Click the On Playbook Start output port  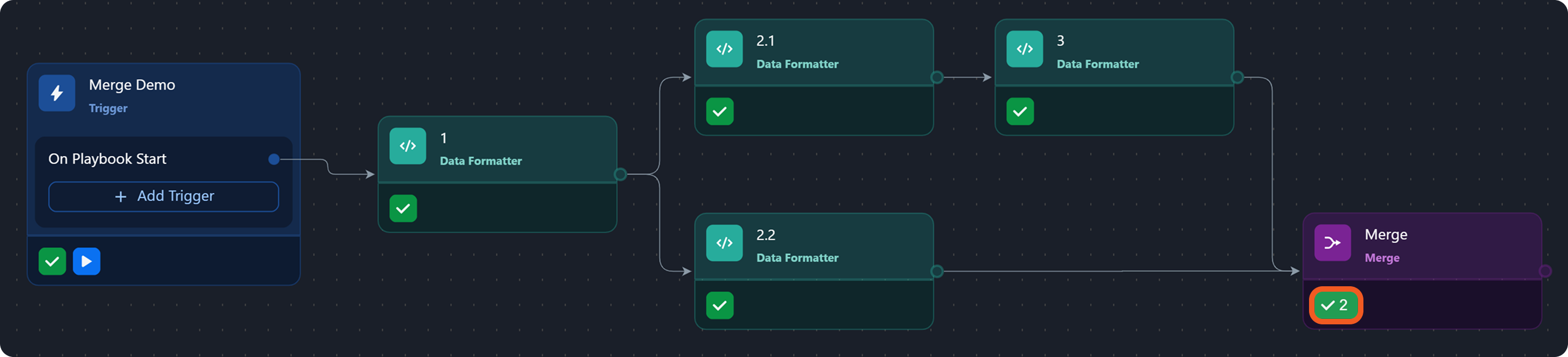pyautogui.click(x=274, y=159)
